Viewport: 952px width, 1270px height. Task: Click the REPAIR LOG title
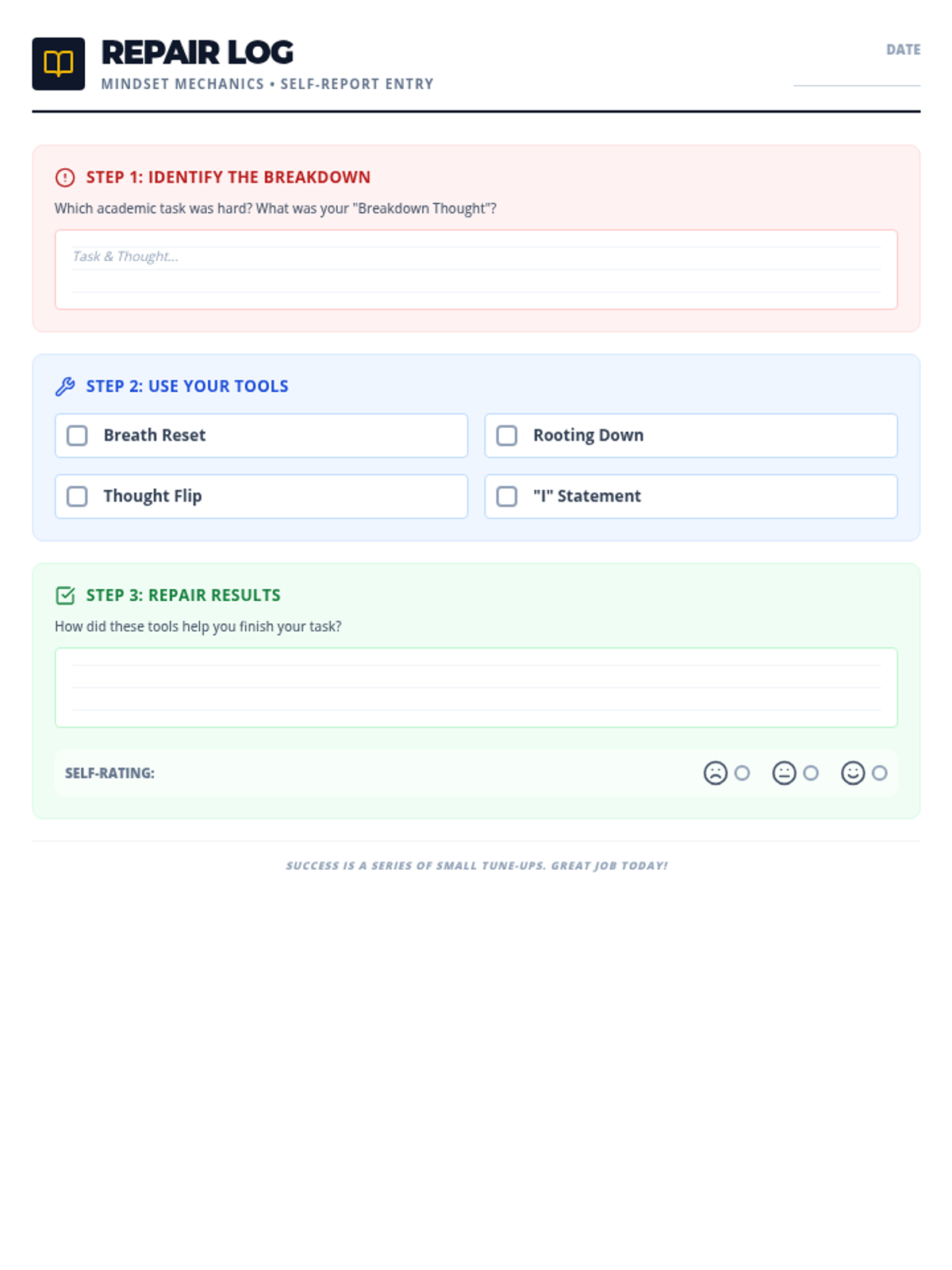pos(198,53)
